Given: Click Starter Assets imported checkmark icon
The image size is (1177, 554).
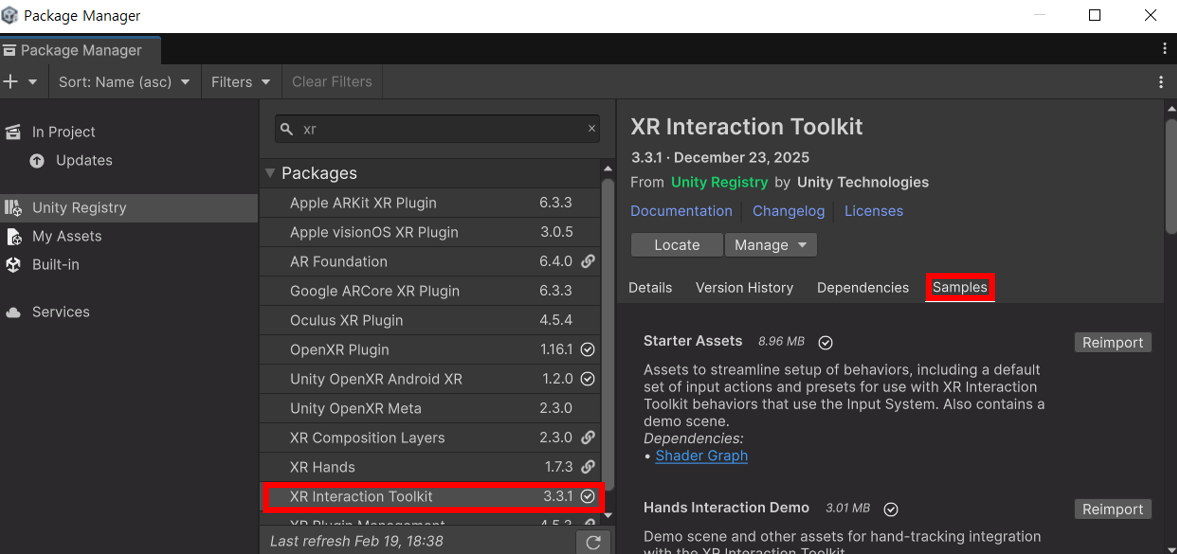Looking at the screenshot, I should coord(826,343).
